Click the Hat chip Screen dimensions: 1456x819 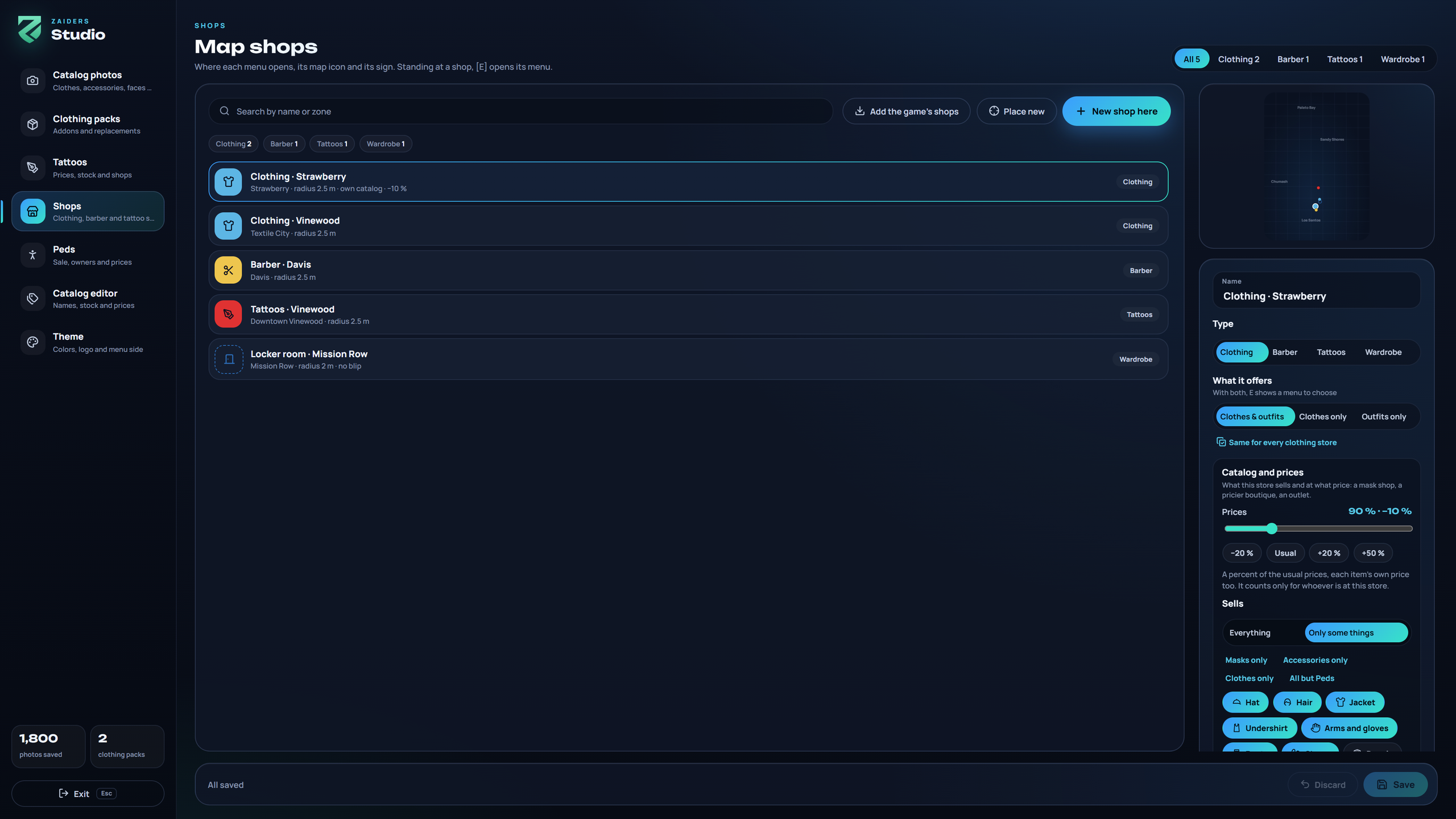point(1245,702)
